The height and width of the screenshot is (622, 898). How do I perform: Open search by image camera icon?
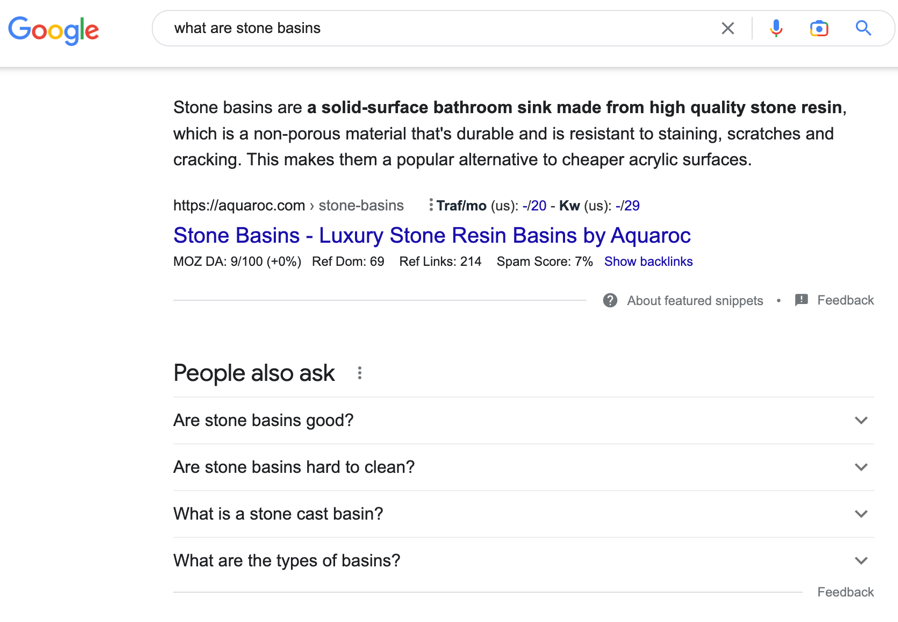pyautogui.click(x=819, y=28)
